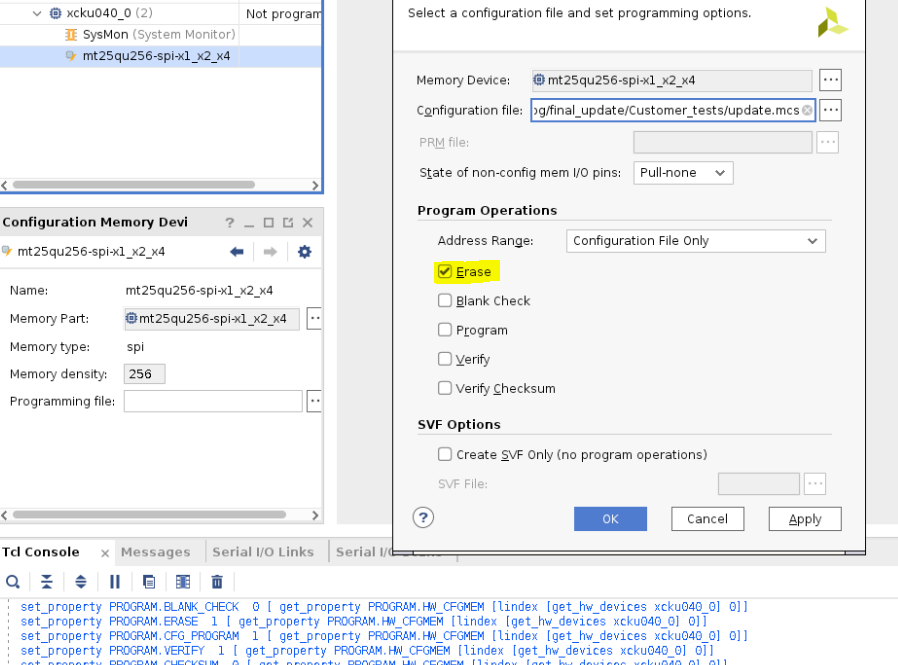The width and height of the screenshot is (898, 665).
Task: Open the Address Range dropdown
Action: click(695, 241)
